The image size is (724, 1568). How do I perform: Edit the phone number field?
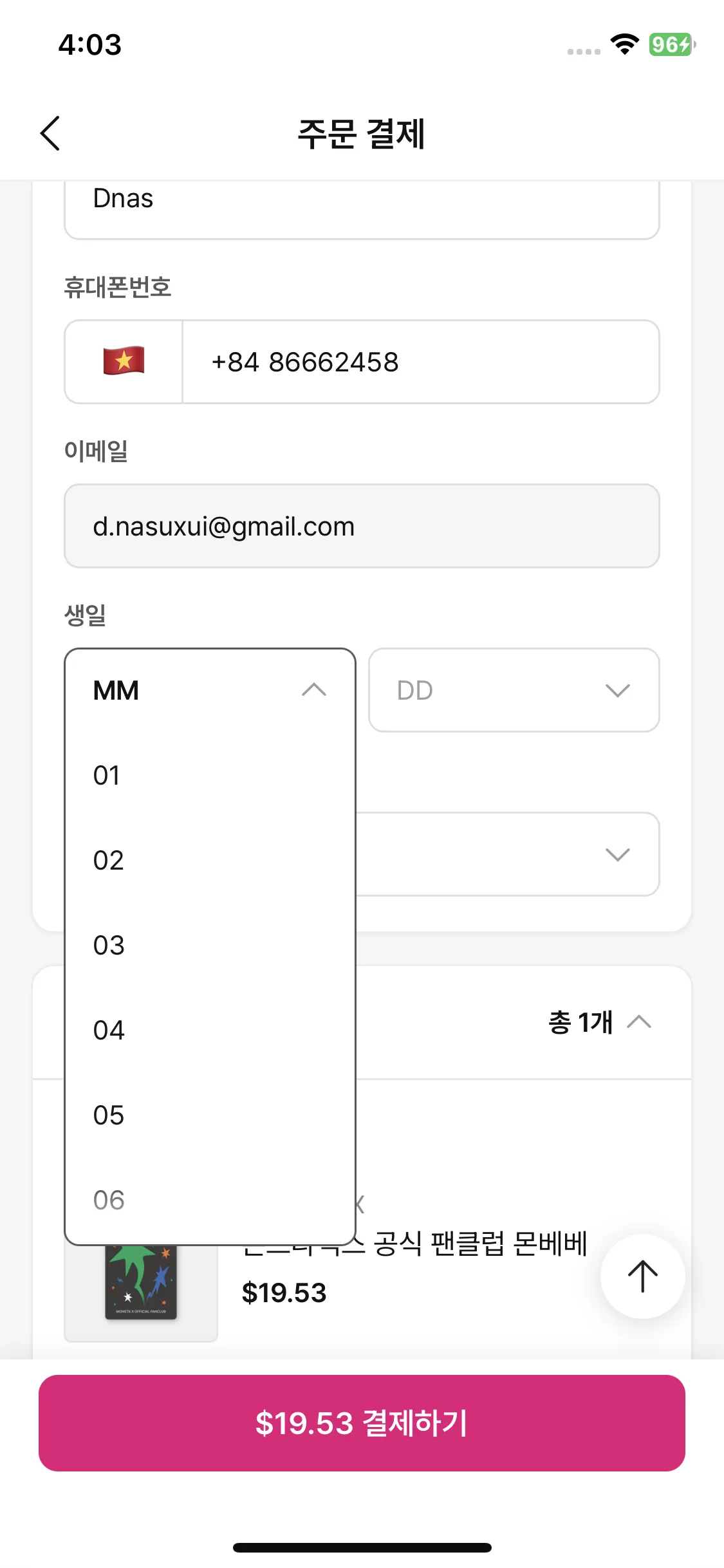(421, 362)
